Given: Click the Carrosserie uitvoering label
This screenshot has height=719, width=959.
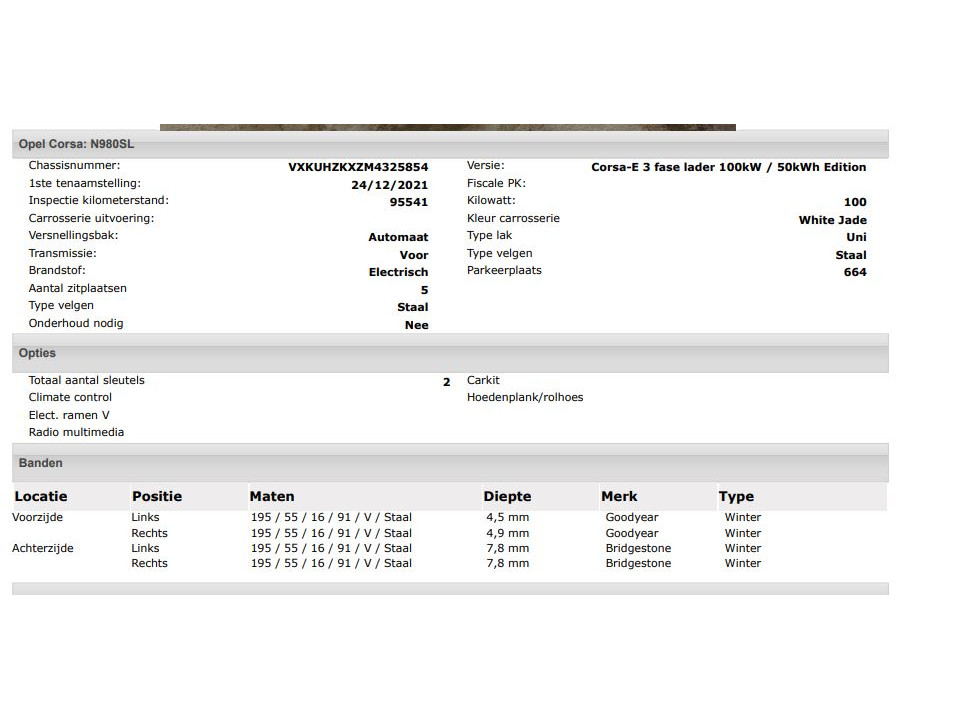Looking at the screenshot, I should 91,218.
